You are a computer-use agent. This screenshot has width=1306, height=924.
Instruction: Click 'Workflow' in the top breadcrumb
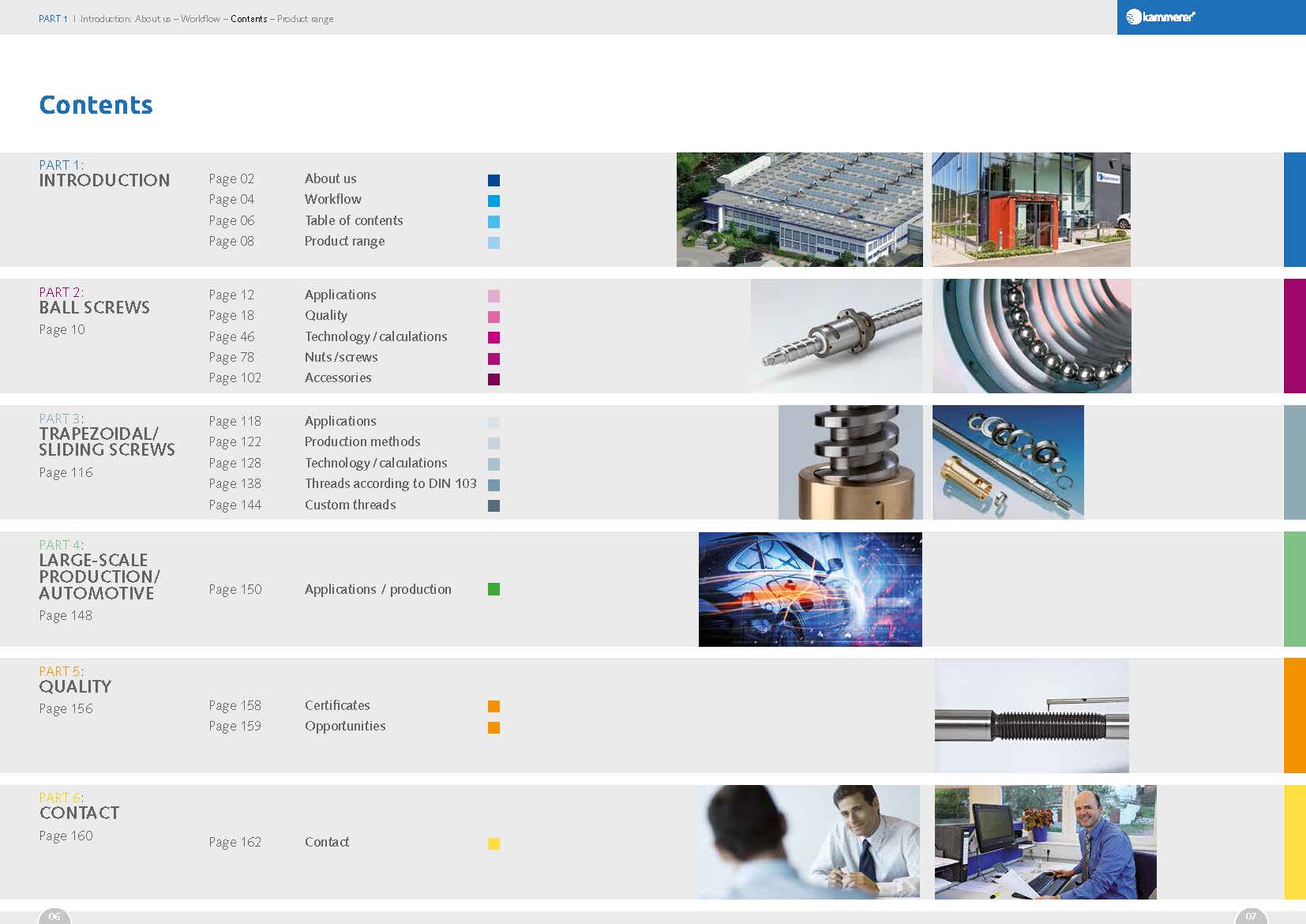coord(201,19)
